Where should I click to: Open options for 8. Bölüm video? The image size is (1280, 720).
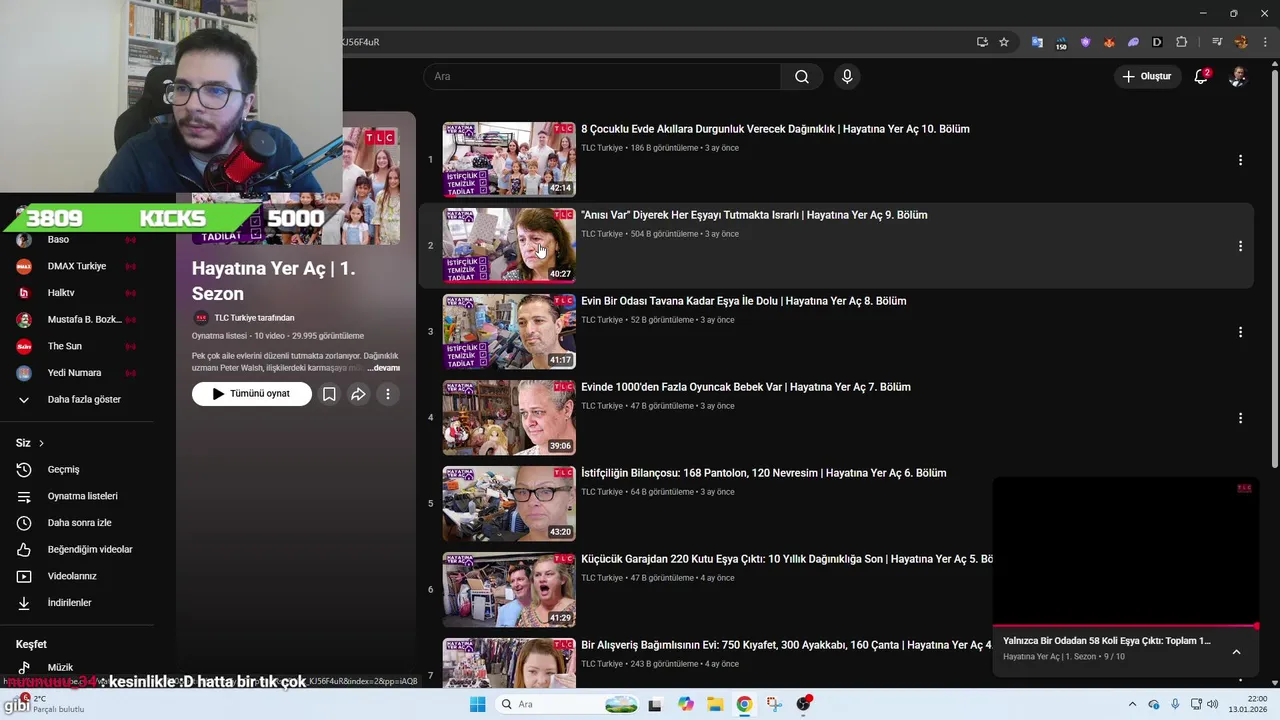point(1240,332)
